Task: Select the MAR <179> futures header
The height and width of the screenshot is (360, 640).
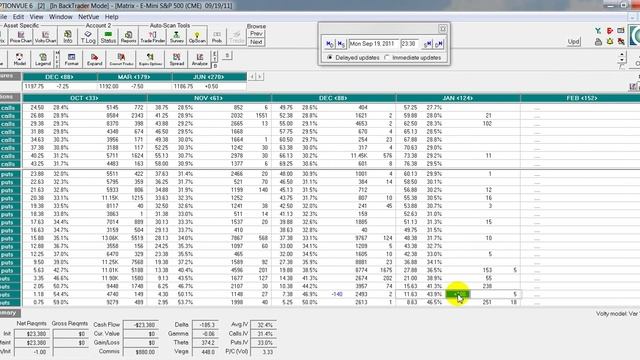Action: pyautogui.click(x=134, y=77)
